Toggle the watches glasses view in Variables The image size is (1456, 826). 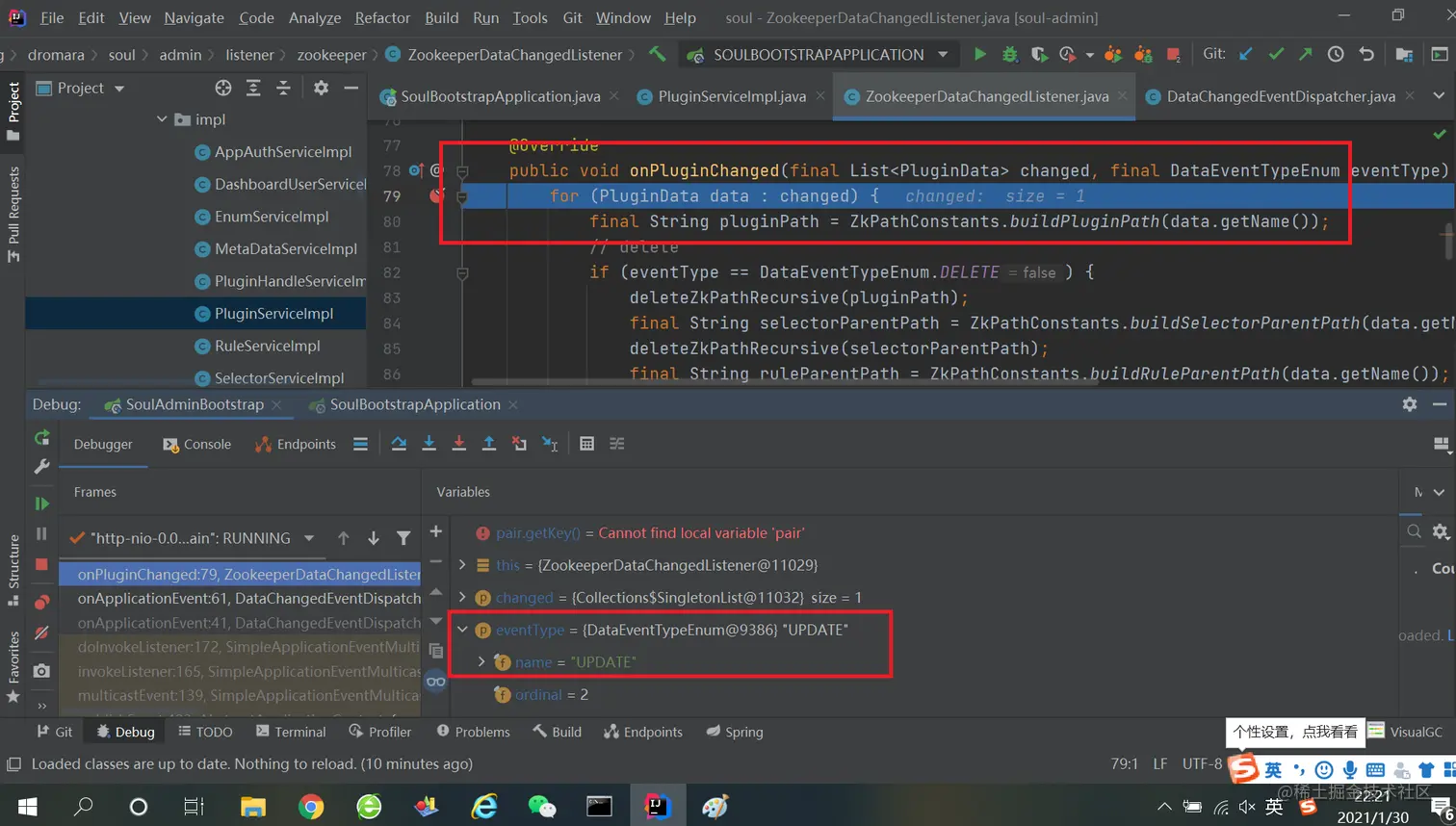436,682
